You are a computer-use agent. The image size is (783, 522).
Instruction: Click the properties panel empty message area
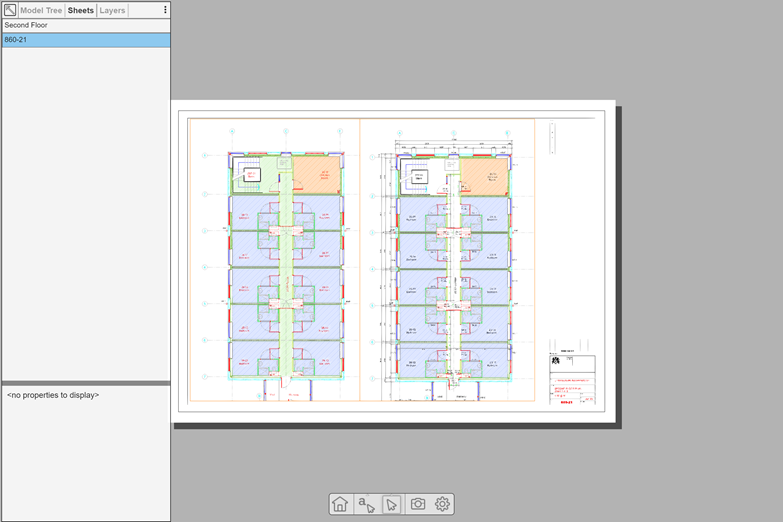pos(53,395)
